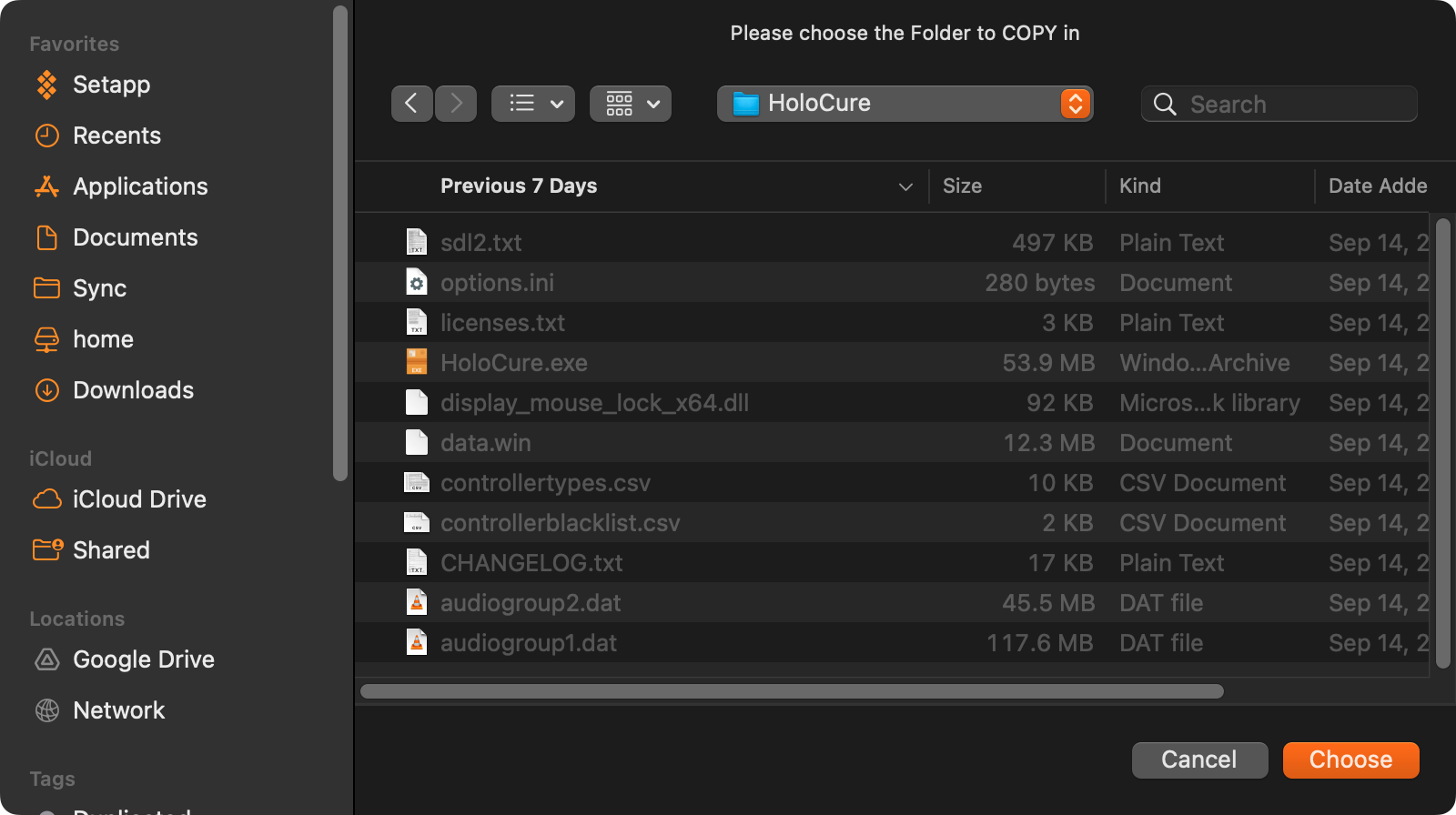Click the Shared folder icon
1456x815 pixels.
point(47,550)
